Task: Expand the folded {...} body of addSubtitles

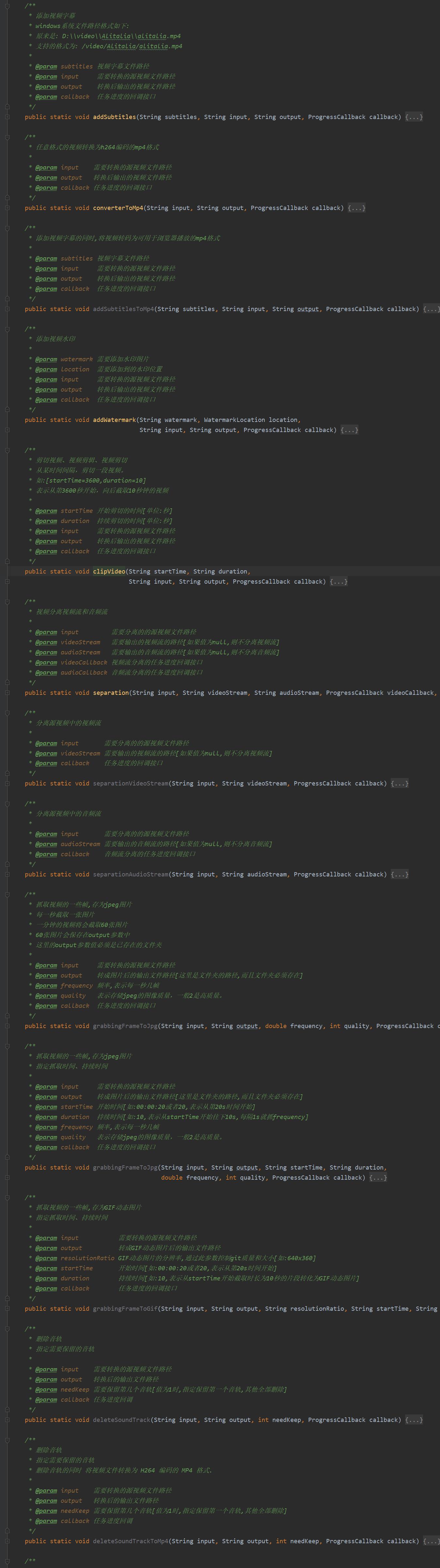Action: click(414, 117)
